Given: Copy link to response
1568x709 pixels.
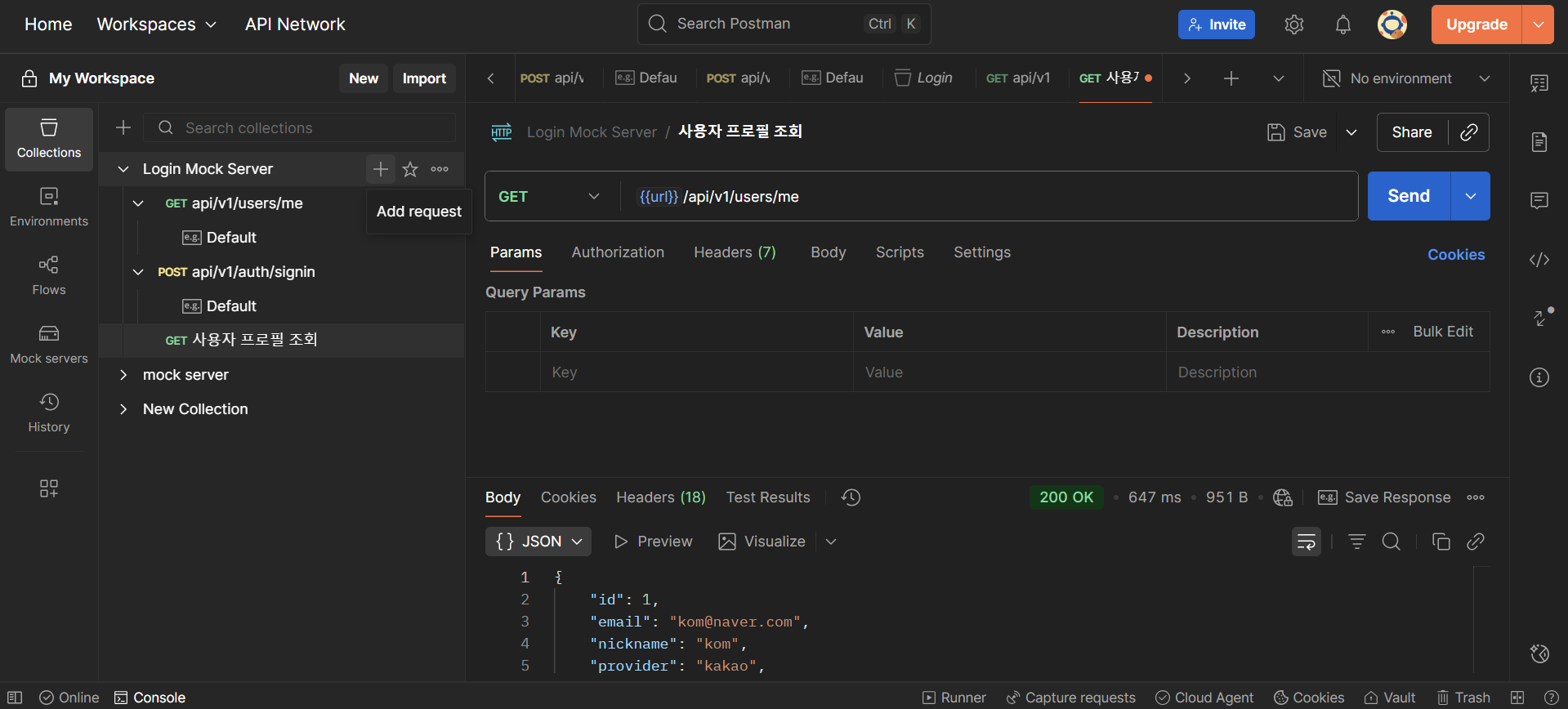Looking at the screenshot, I should pos(1476,542).
